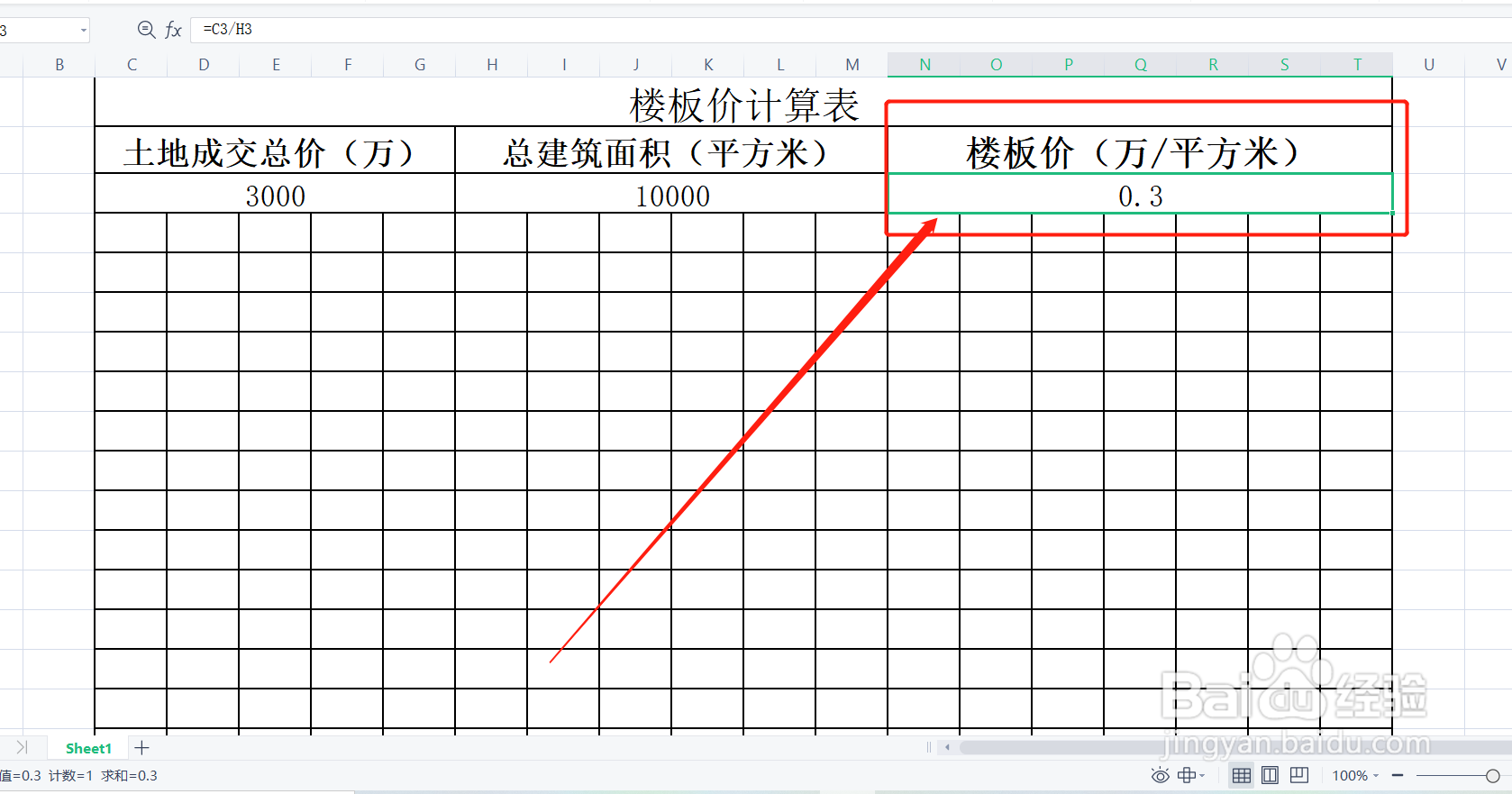Image resolution: width=1512 pixels, height=794 pixels.
Task: Select column J header
Action: click(636, 65)
